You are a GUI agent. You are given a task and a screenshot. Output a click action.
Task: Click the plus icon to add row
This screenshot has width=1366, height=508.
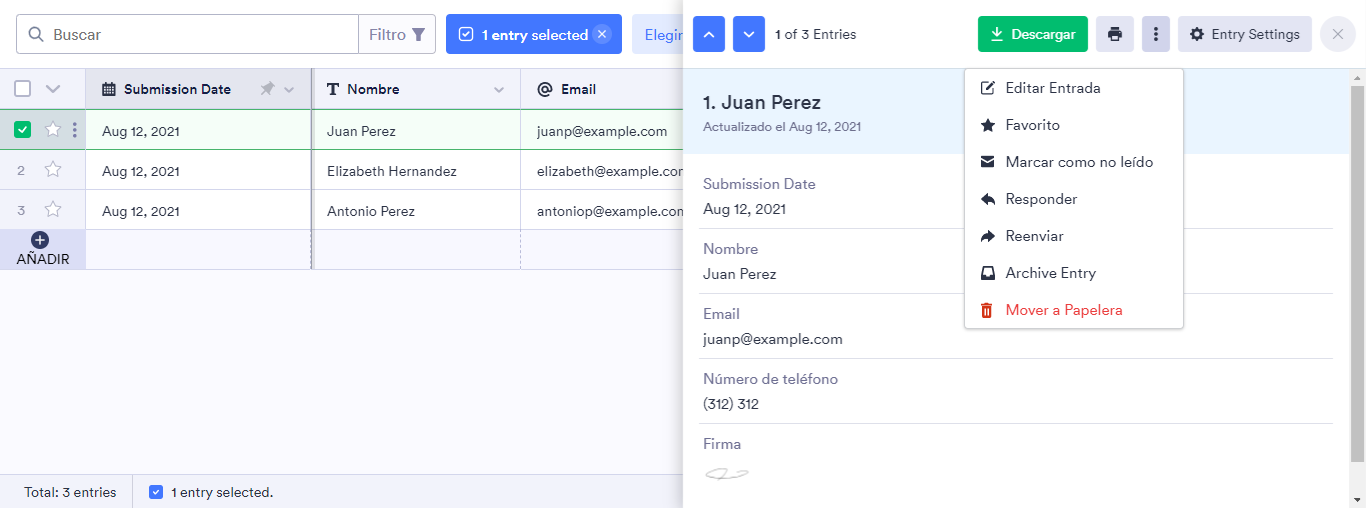point(40,240)
